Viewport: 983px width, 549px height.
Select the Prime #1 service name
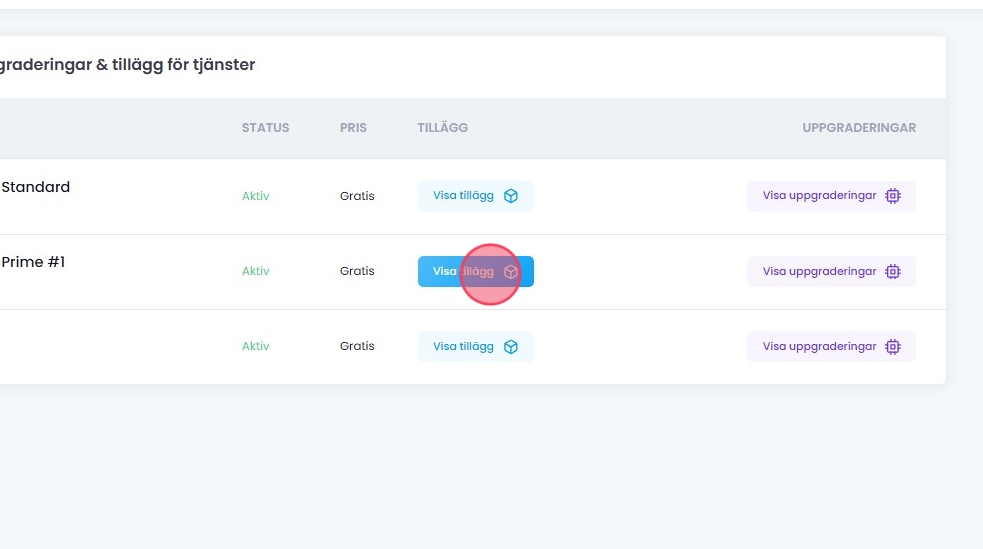click(x=33, y=262)
